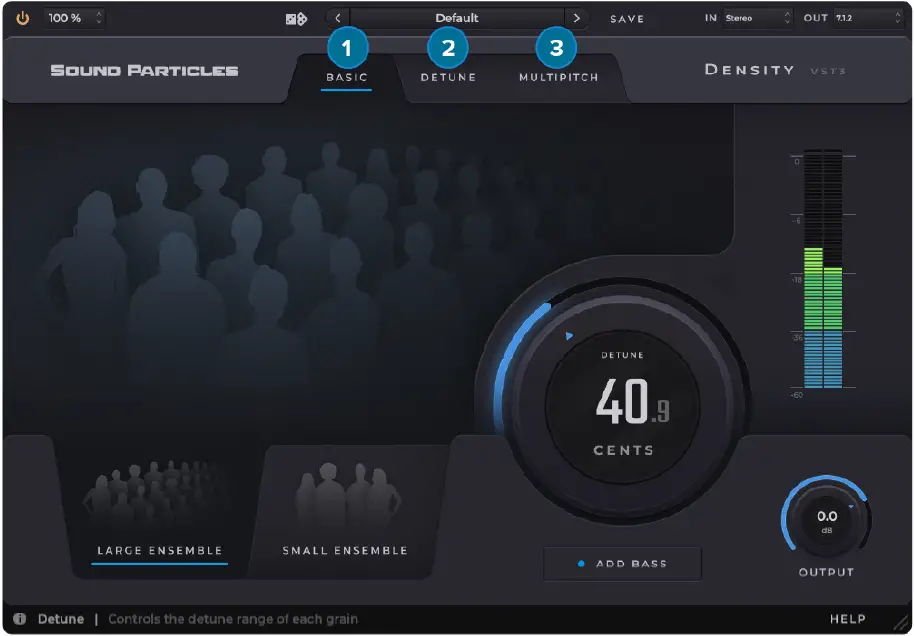This screenshot has width=914, height=636.
Task: Click the Sound Particles logo
Action: [x=143, y=69]
